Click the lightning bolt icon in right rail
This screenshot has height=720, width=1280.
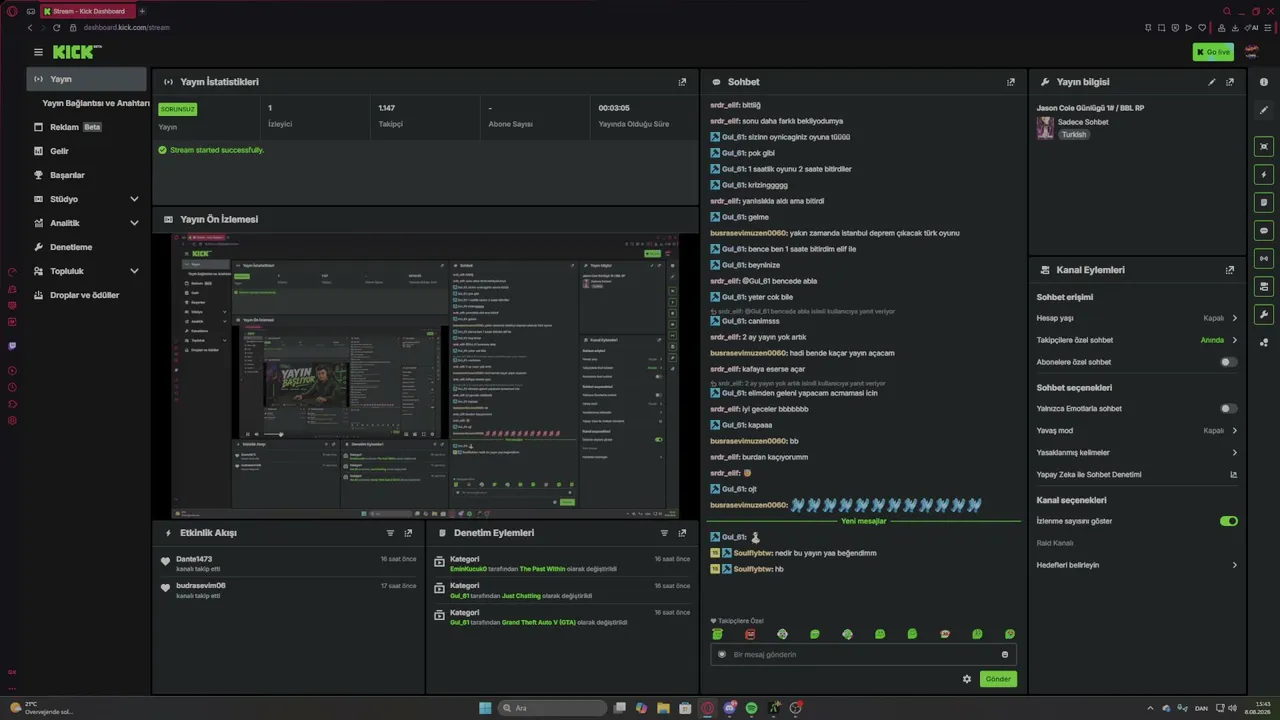click(1264, 174)
